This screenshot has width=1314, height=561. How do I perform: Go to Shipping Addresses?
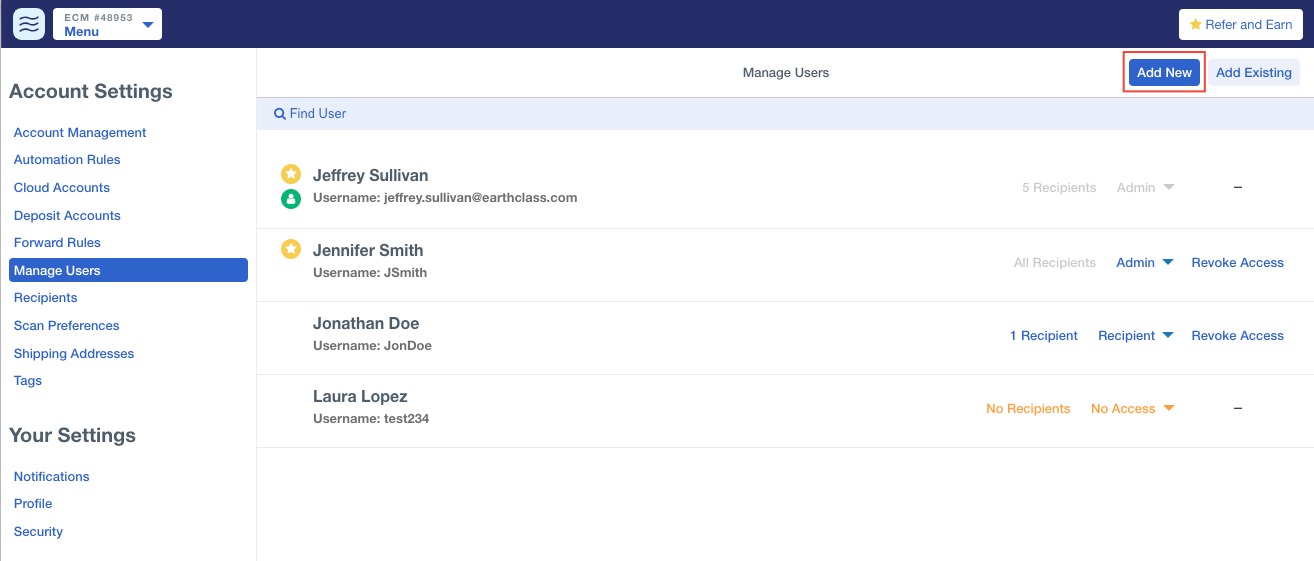tap(74, 353)
